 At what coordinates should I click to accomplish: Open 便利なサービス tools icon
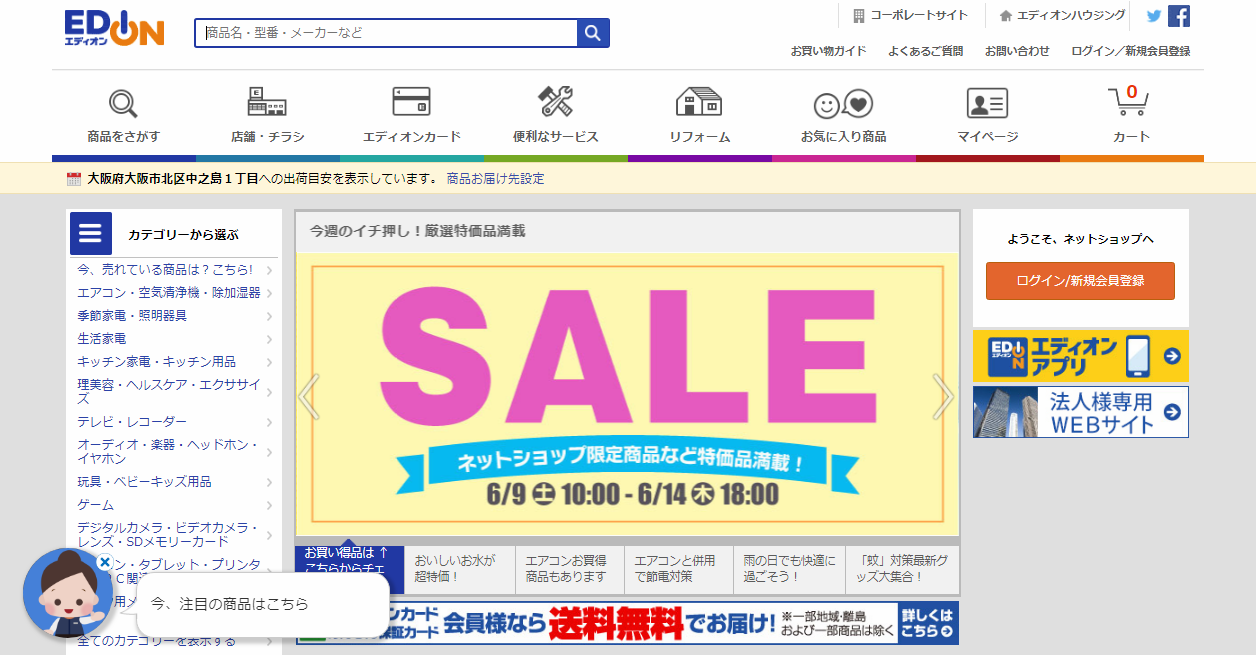(555, 102)
